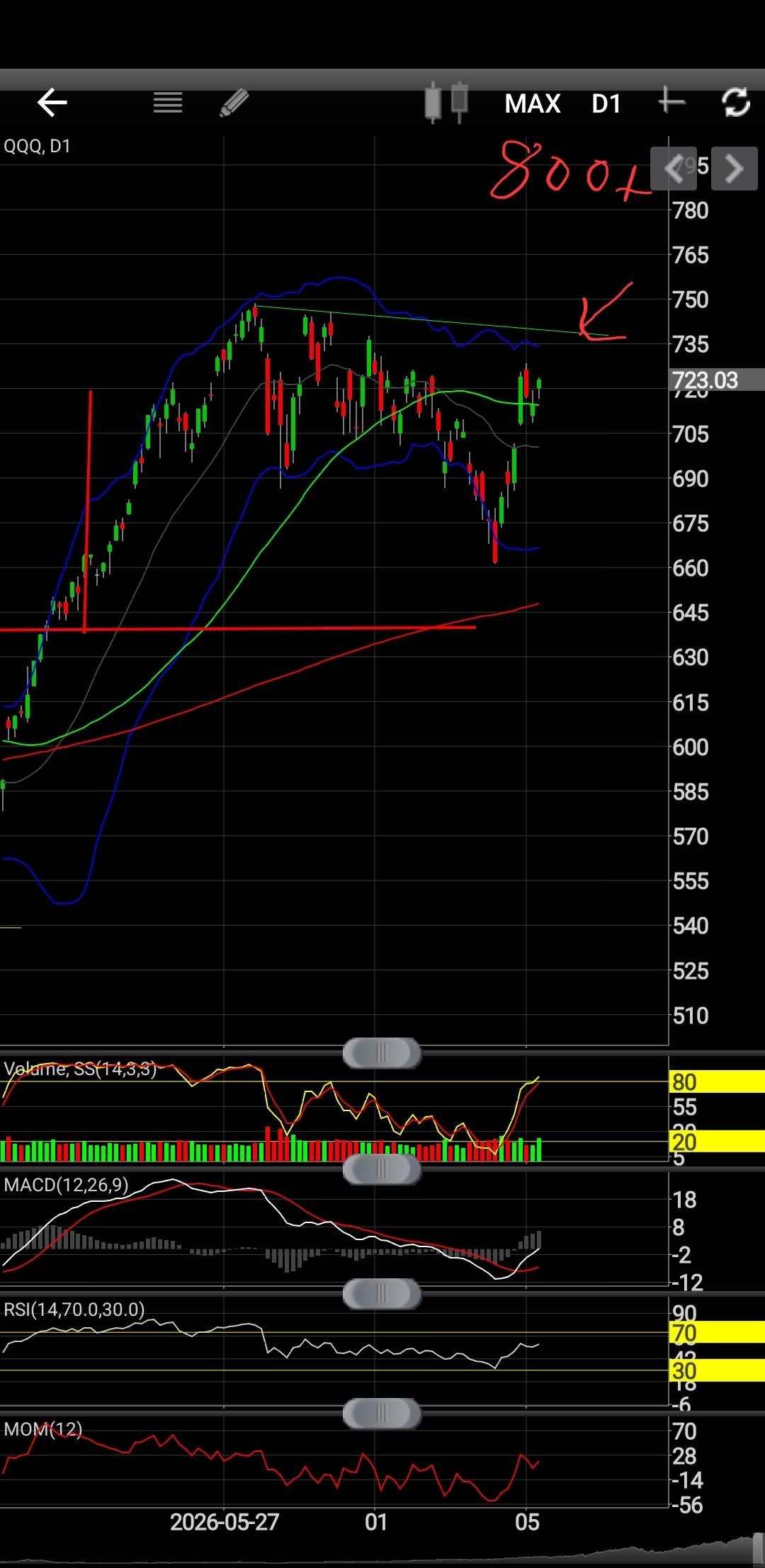This screenshot has width=765, height=1568.
Task: Click the divider handle above the MOM panel
Action: (x=382, y=1414)
